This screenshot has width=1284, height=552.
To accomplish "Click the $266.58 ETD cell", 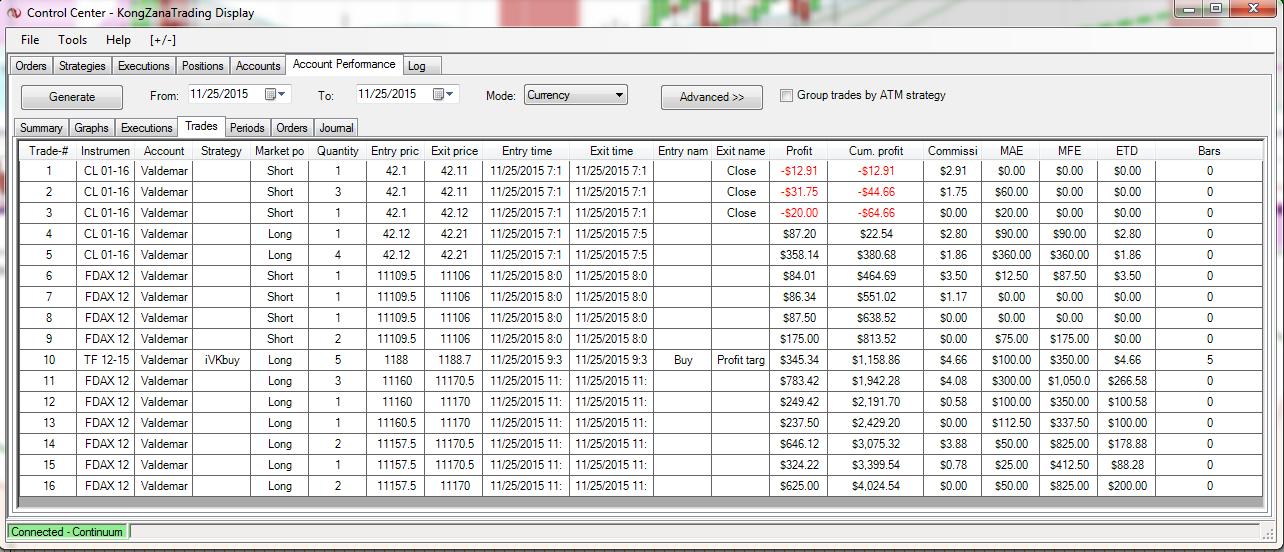I will (1126, 381).
